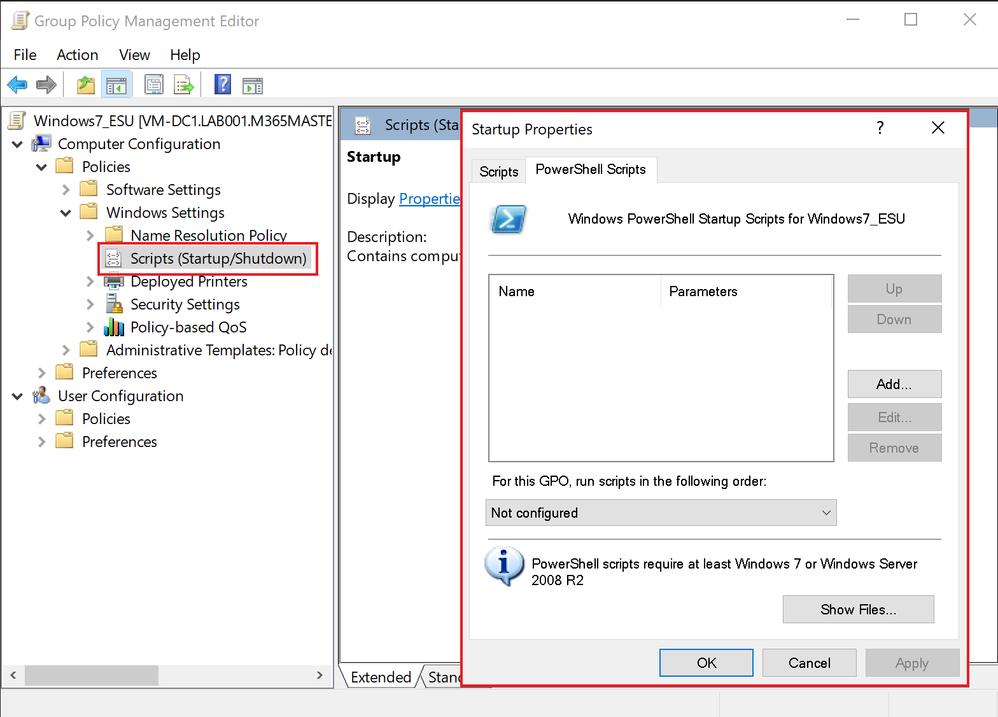This screenshot has height=717, width=998.
Task: Click the Apply button
Action: coord(912,663)
